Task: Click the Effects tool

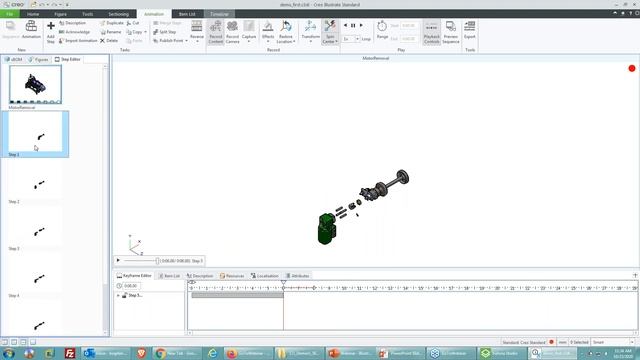Action: pyautogui.click(x=268, y=32)
